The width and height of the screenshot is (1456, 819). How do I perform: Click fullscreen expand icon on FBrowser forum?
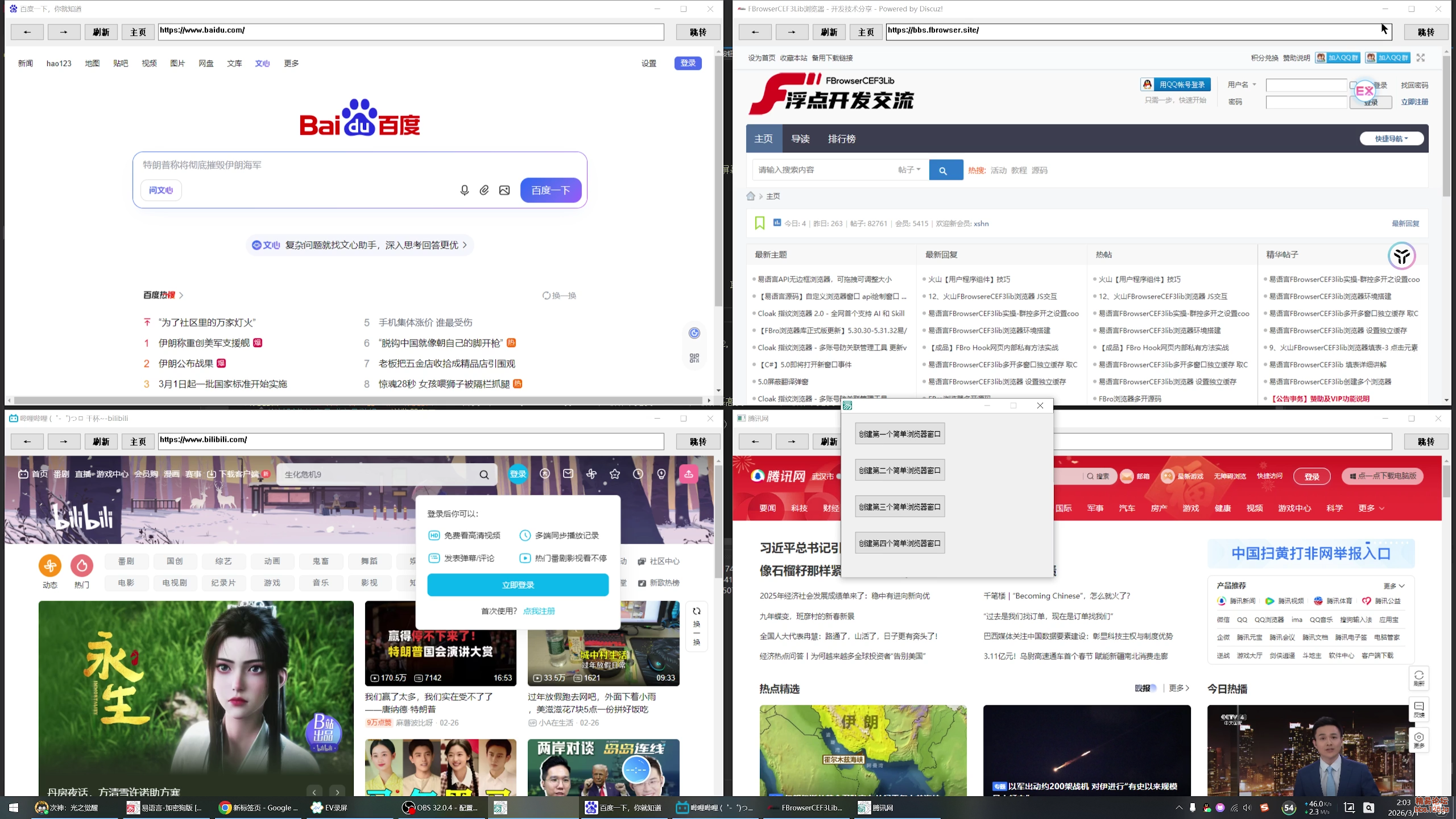pos(1421,57)
